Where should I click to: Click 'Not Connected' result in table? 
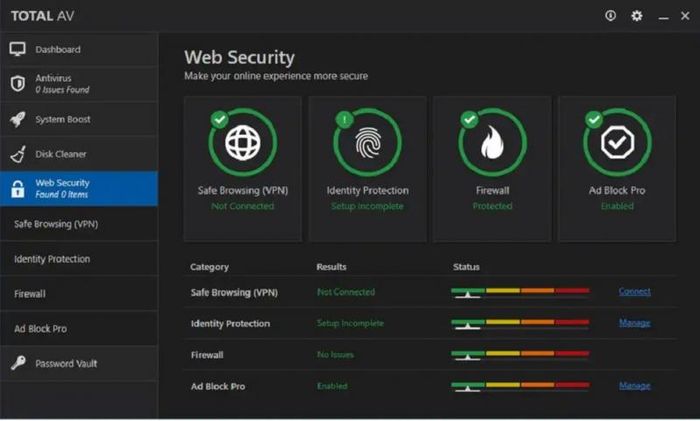[346, 292]
